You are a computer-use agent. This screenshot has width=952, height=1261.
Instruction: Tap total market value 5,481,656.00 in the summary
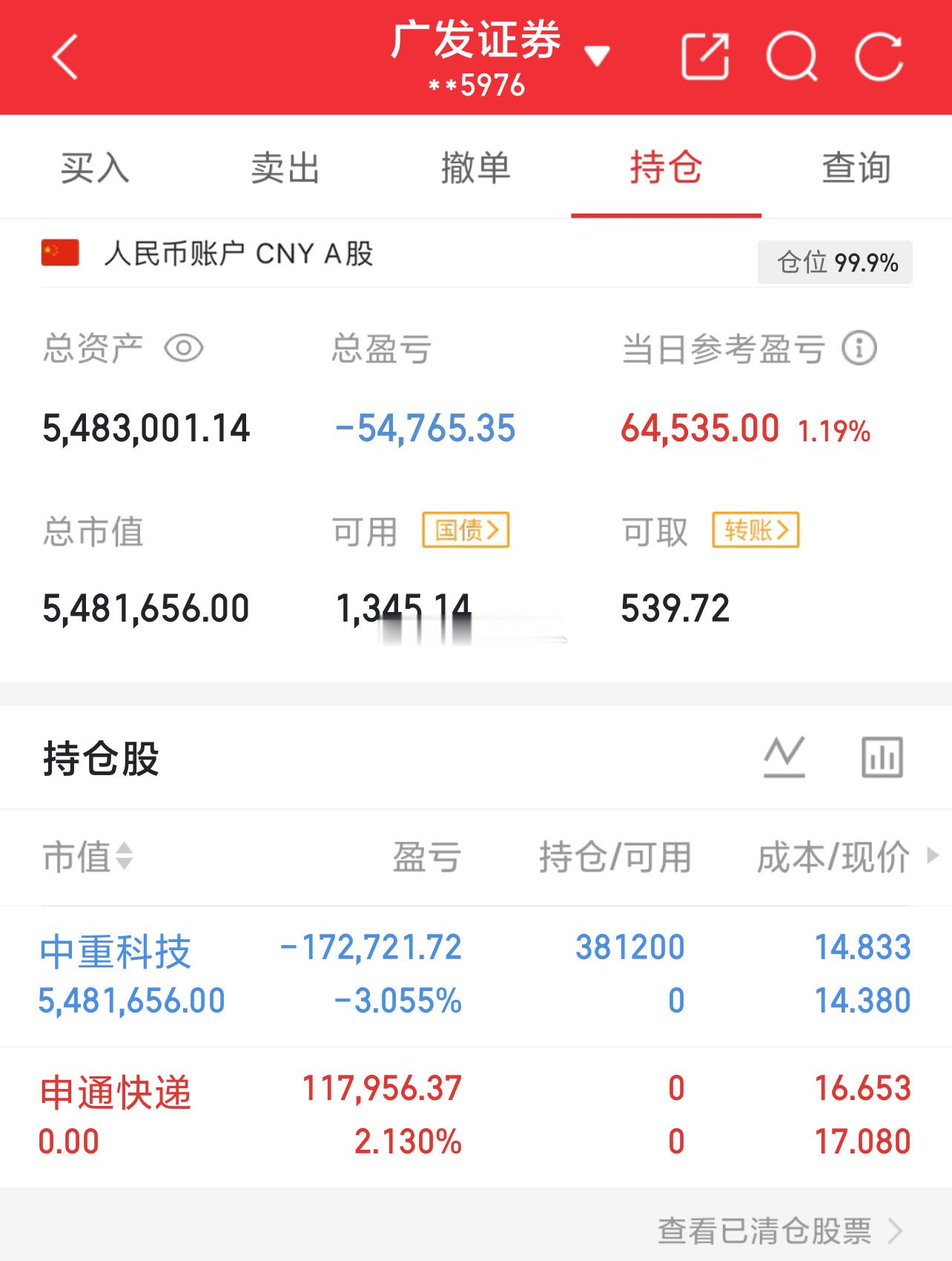(146, 608)
